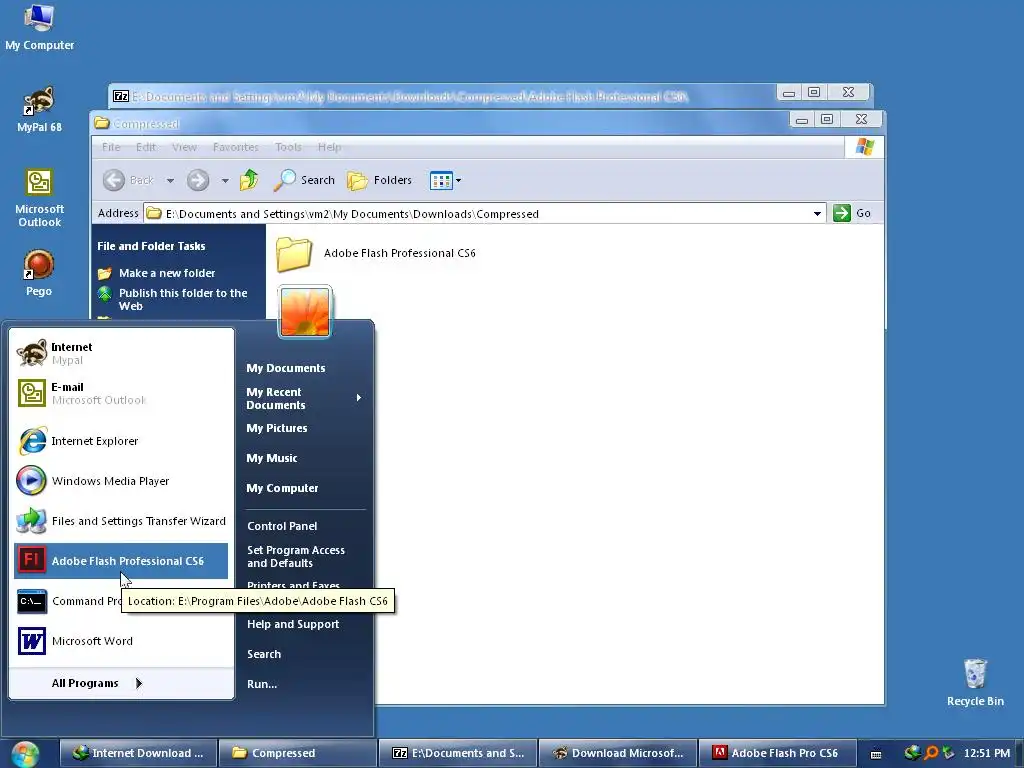Open My Documents in Start menu
This screenshot has width=1024, height=768.
[x=285, y=368]
